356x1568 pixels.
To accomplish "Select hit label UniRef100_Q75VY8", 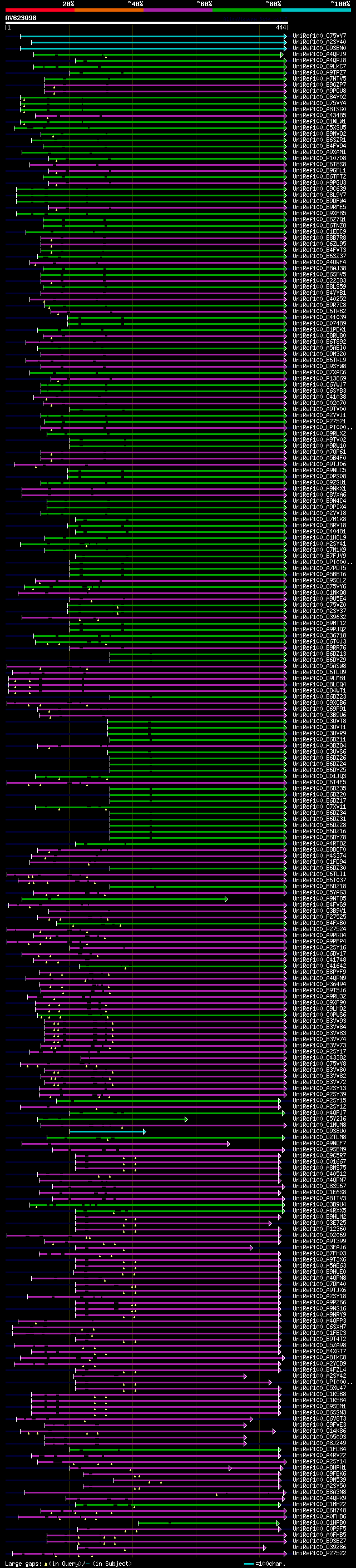I will click(319, 1064).
